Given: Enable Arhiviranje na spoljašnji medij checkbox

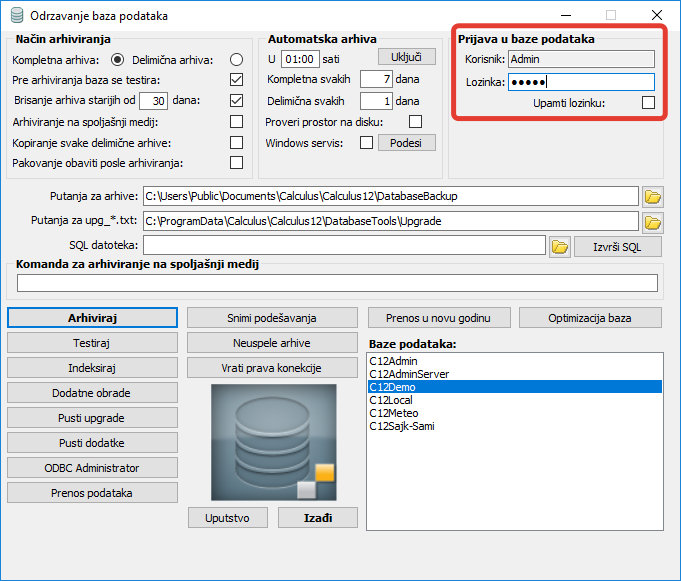Looking at the screenshot, I should pyautogui.click(x=236, y=121).
